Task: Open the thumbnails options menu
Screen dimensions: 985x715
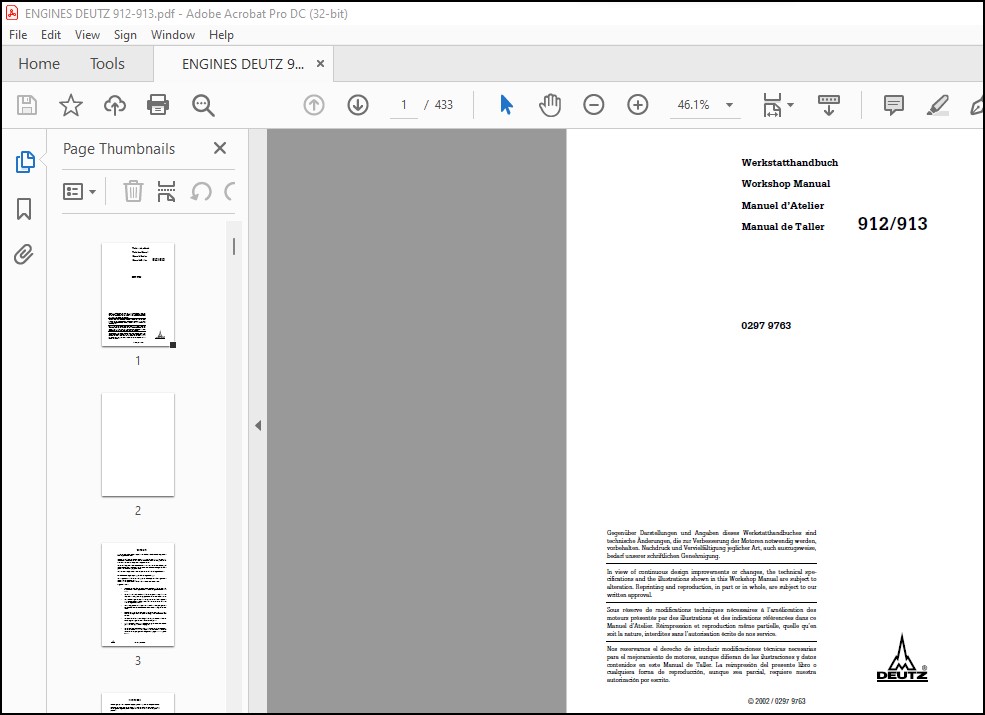Action: pyautogui.click(x=79, y=191)
